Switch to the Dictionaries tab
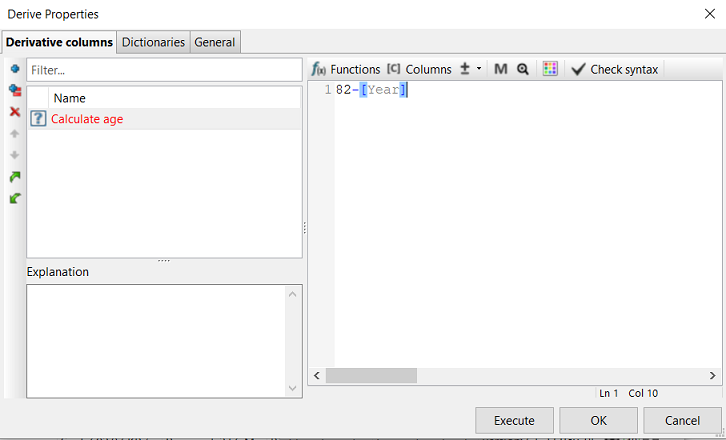 (x=153, y=42)
